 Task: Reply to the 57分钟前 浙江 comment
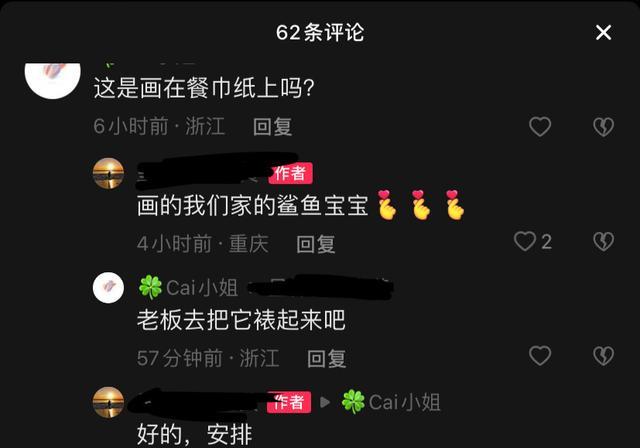pos(326,359)
